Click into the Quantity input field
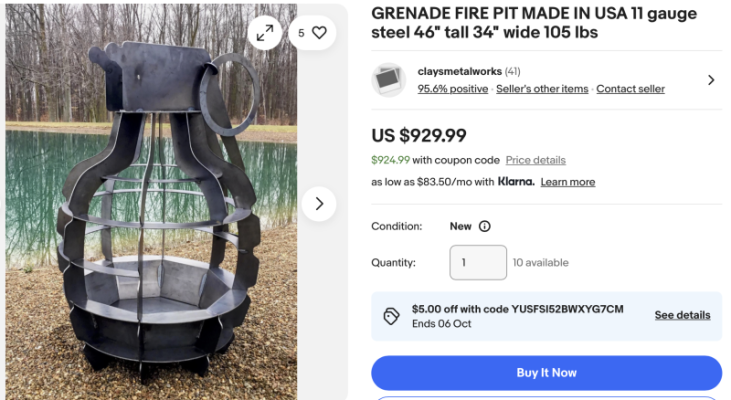Screen dimensions: 731x400 click(478, 262)
